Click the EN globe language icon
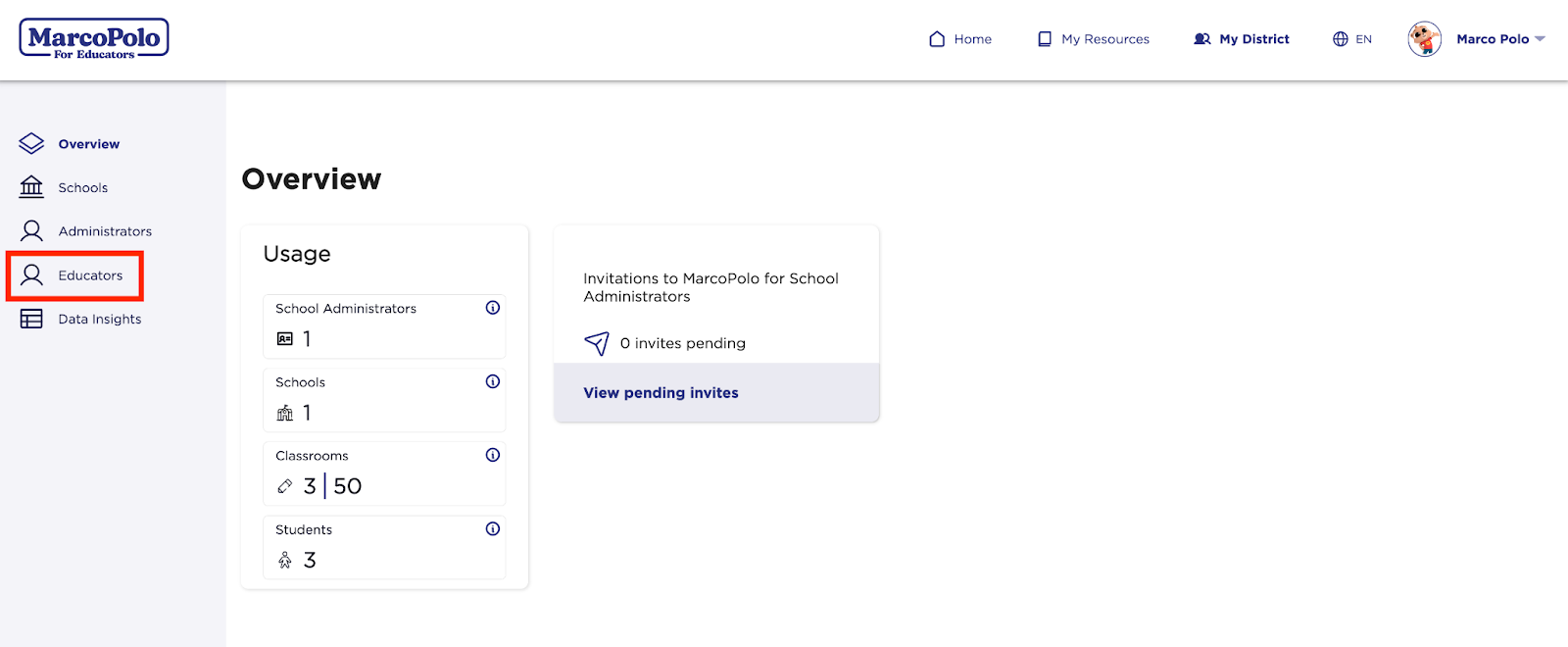The height and width of the screenshot is (647, 1568). (x=1339, y=39)
